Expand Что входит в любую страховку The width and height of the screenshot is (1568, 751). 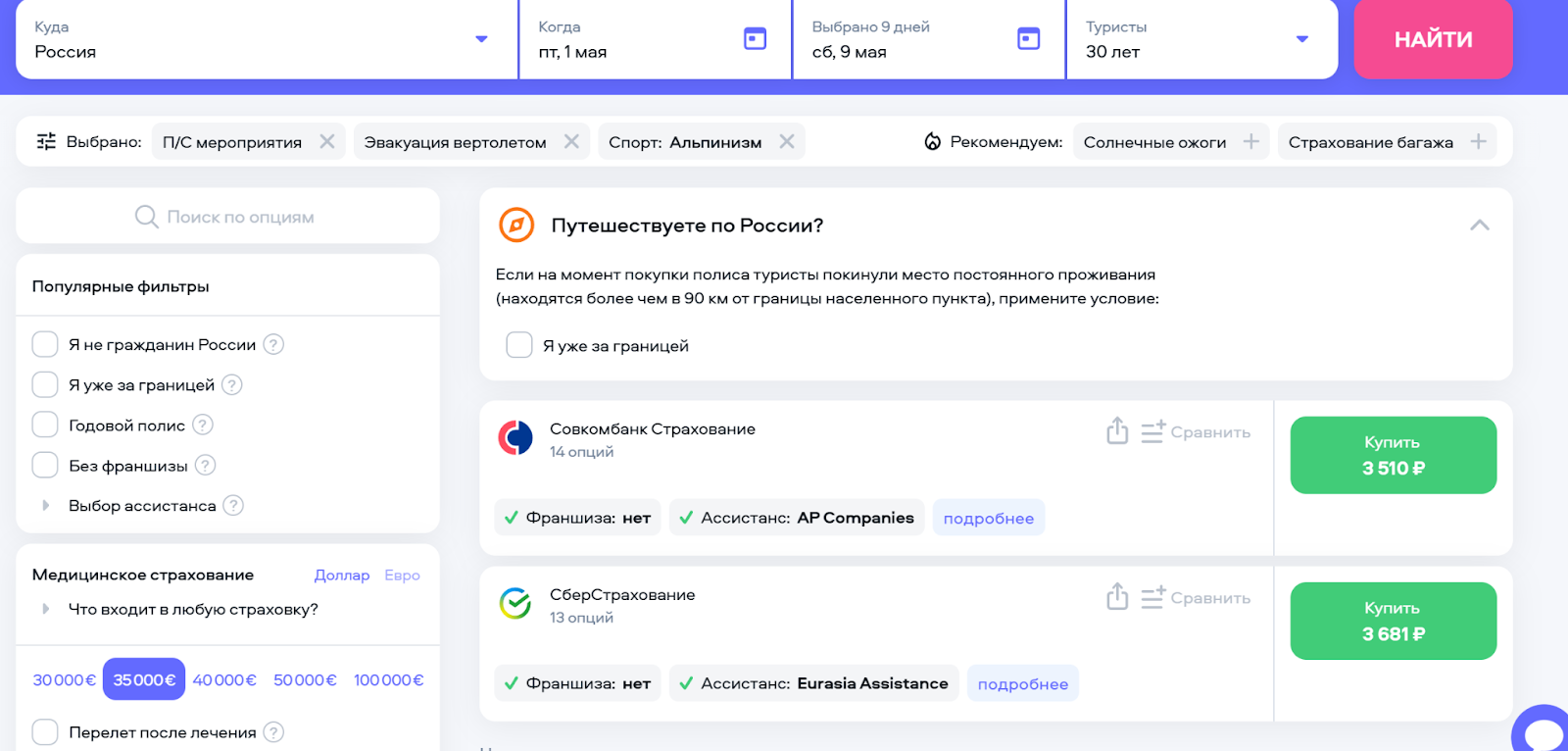(45, 609)
